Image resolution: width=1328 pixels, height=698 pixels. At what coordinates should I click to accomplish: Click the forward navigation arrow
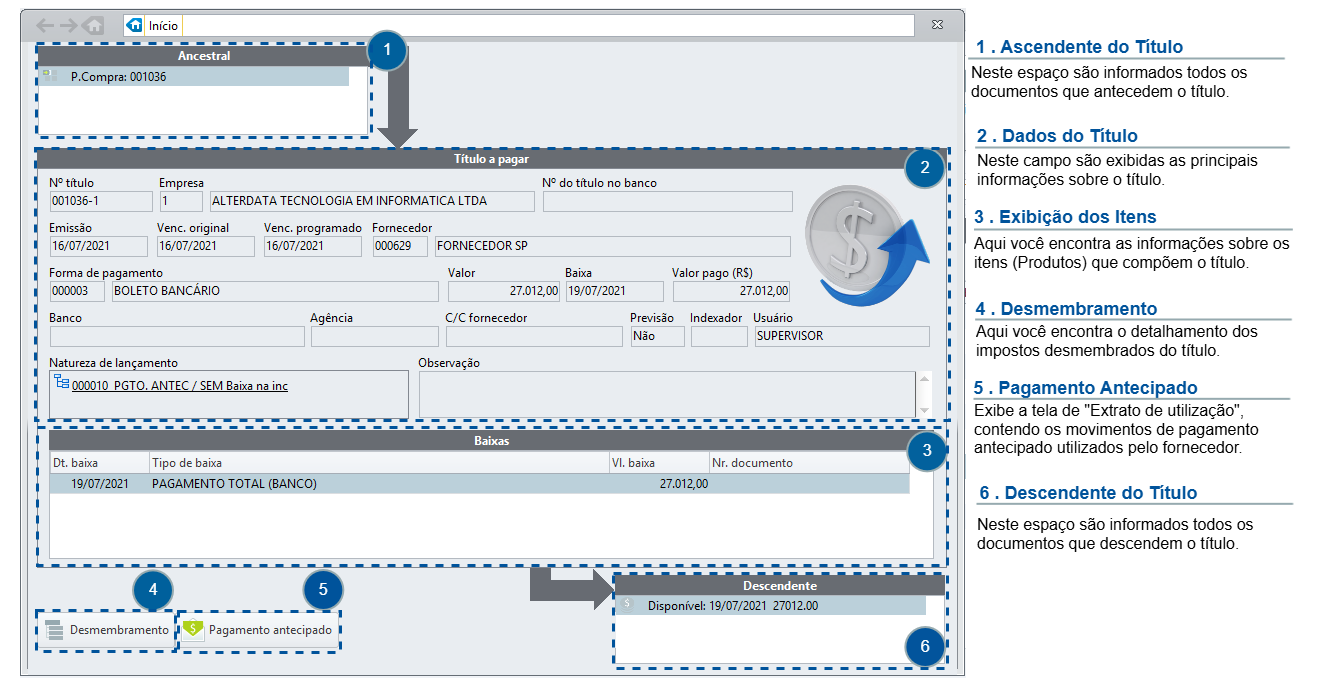(x=69, y=25)
